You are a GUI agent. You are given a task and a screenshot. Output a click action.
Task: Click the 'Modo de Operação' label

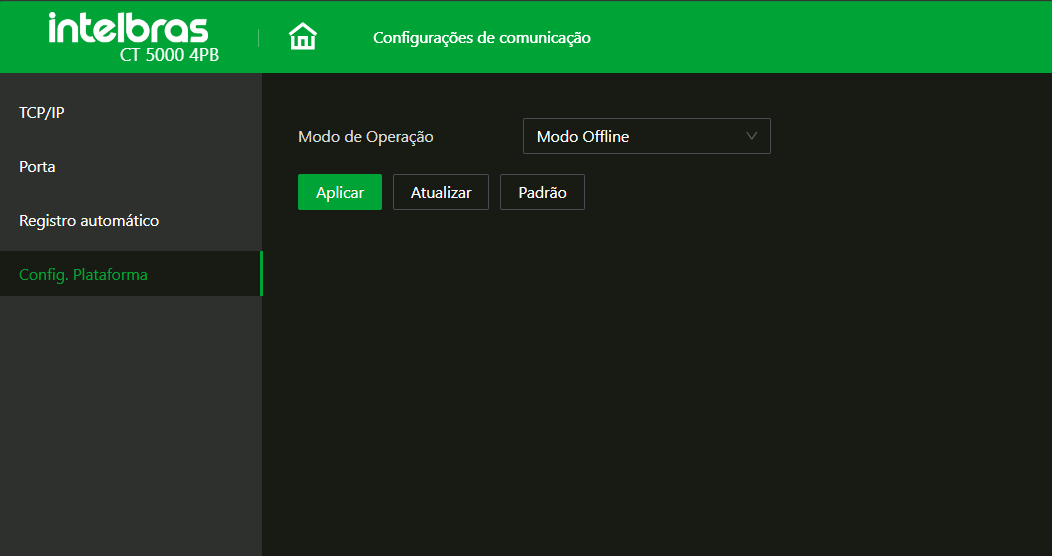366,137
